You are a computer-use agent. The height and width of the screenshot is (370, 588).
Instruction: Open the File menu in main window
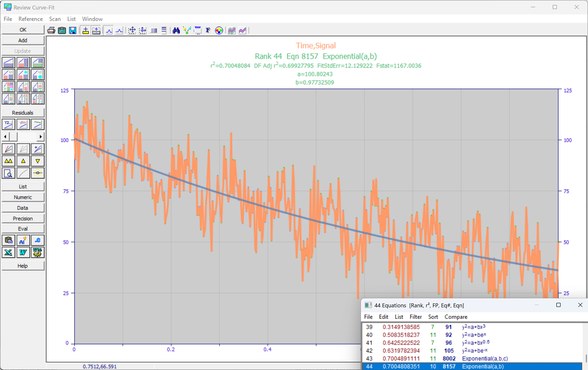point(8,19)
